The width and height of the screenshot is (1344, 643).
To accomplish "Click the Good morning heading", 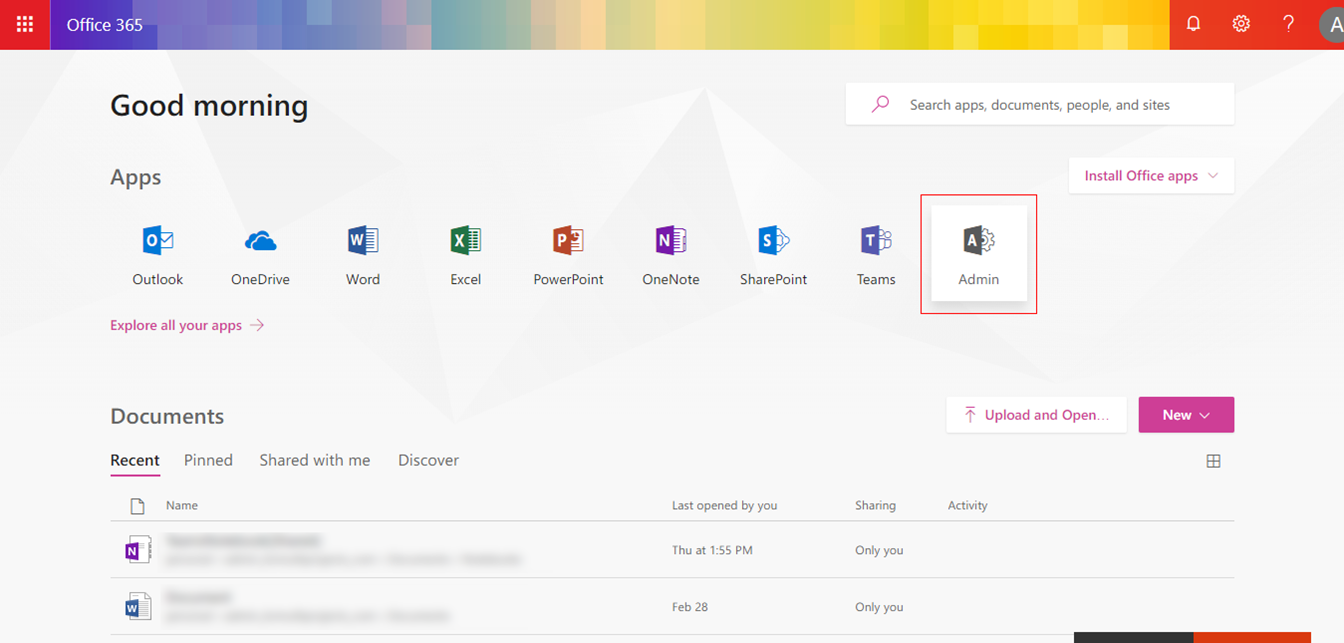I will [209, 106].
